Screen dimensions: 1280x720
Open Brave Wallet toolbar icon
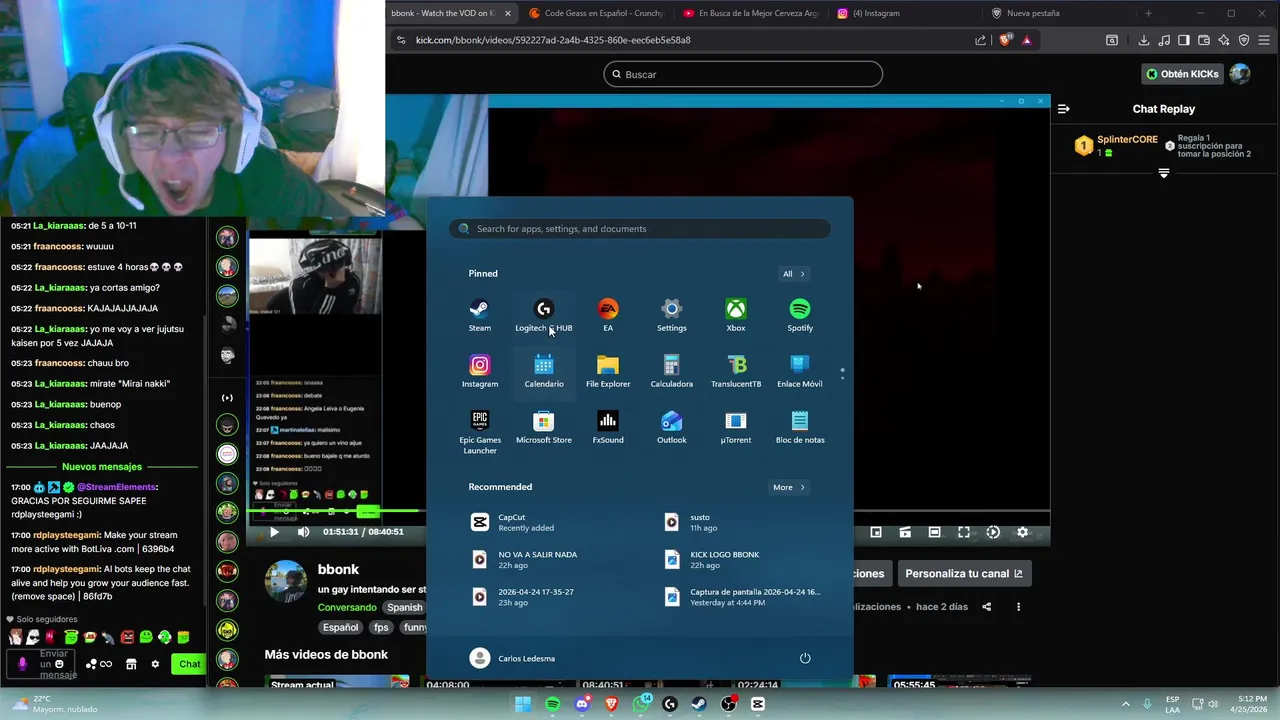pos(1204,40)
